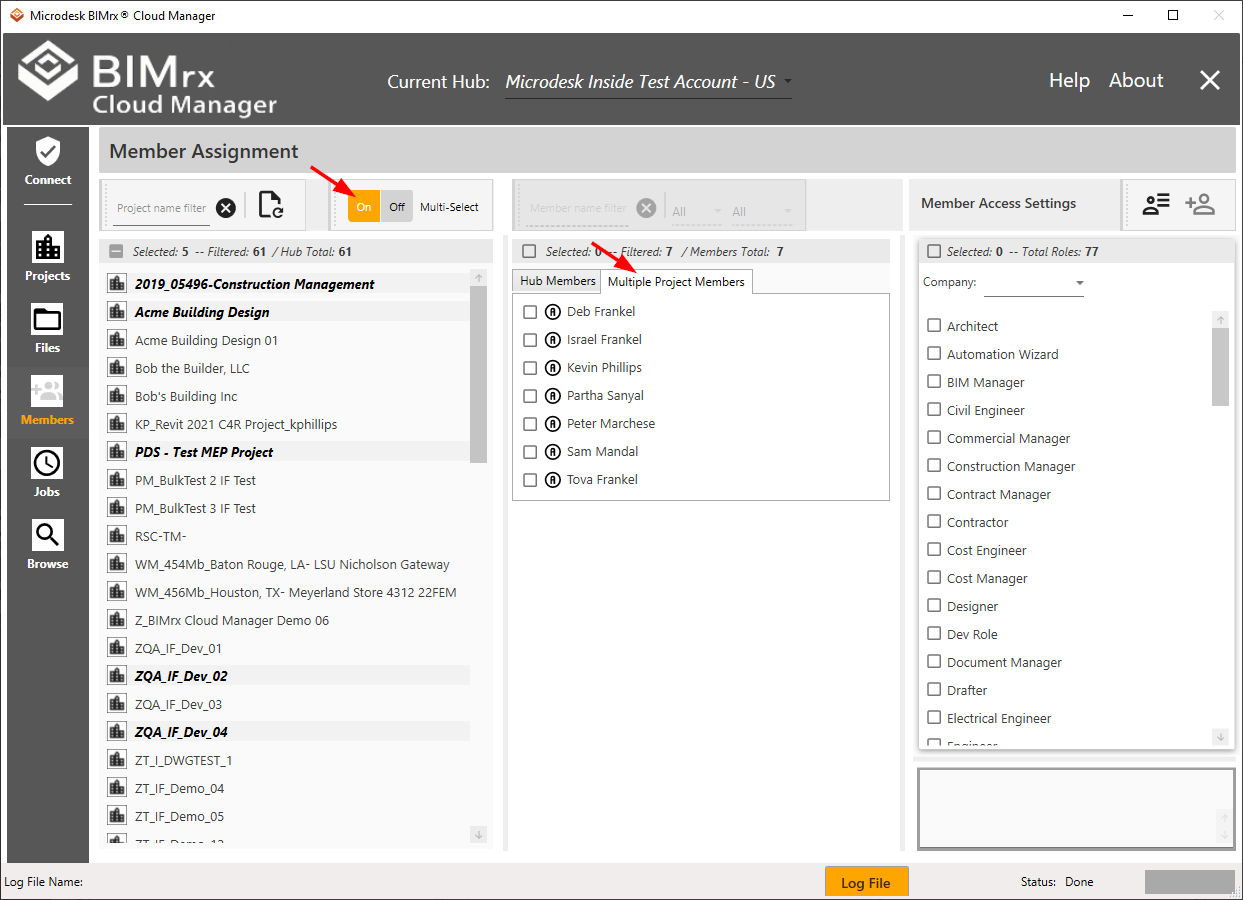Click building icon beside RSC-TM-
The height and width of the screenshot is (900, 1243).
coord(117,536)
